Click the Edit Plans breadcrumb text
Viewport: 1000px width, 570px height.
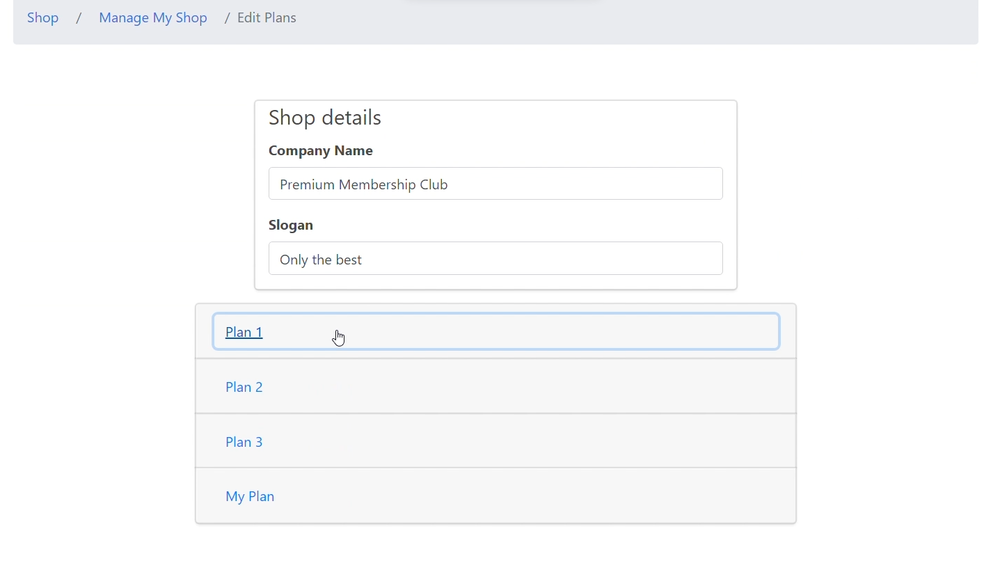pyautogui.click(x=267, y=18)
